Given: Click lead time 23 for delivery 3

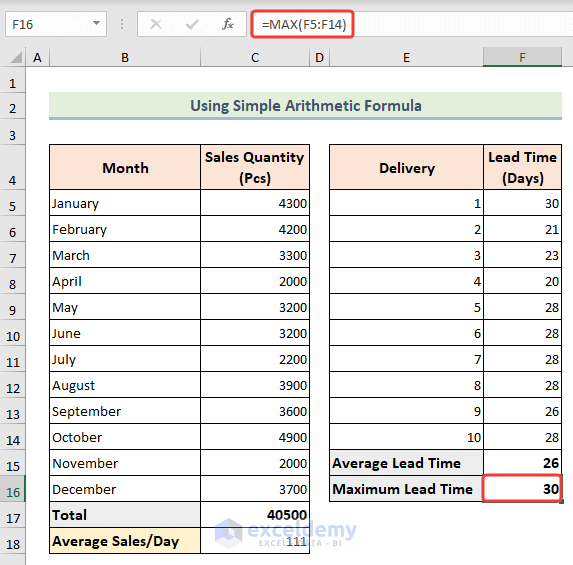Looking at the screenshot, I should tap(522, 255).
